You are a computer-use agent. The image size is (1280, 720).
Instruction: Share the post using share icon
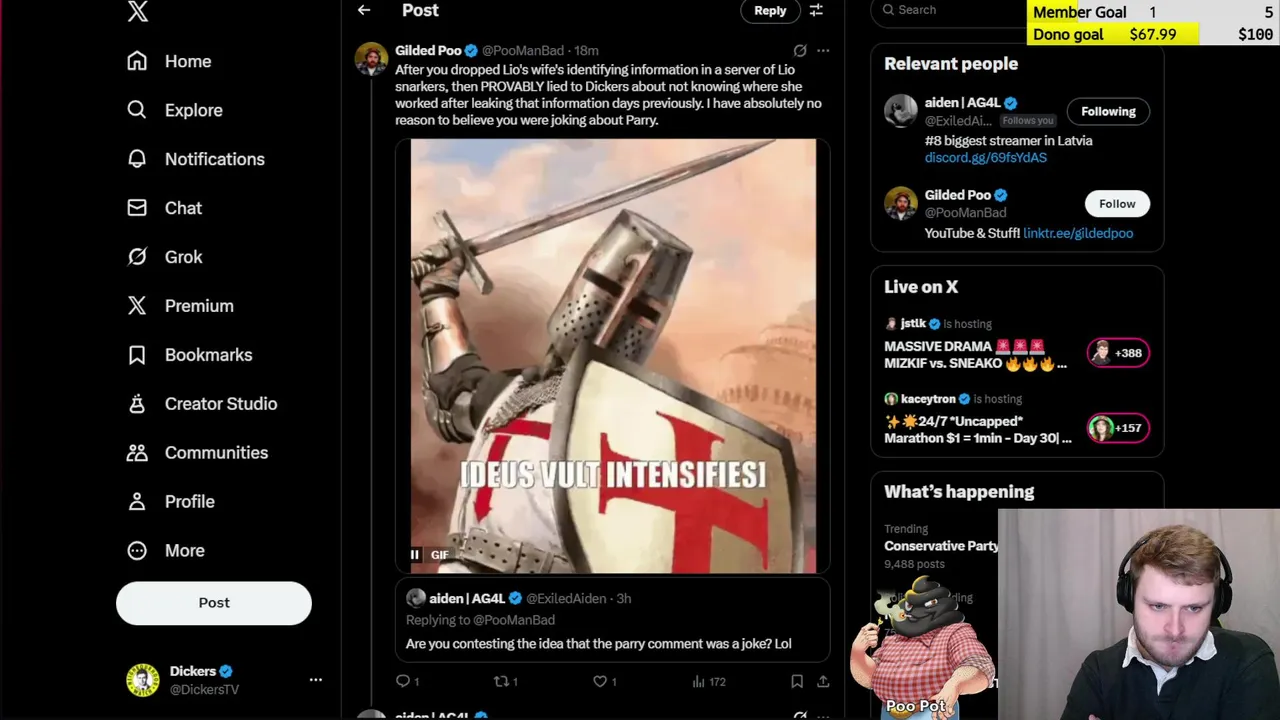tap(823, 681)
